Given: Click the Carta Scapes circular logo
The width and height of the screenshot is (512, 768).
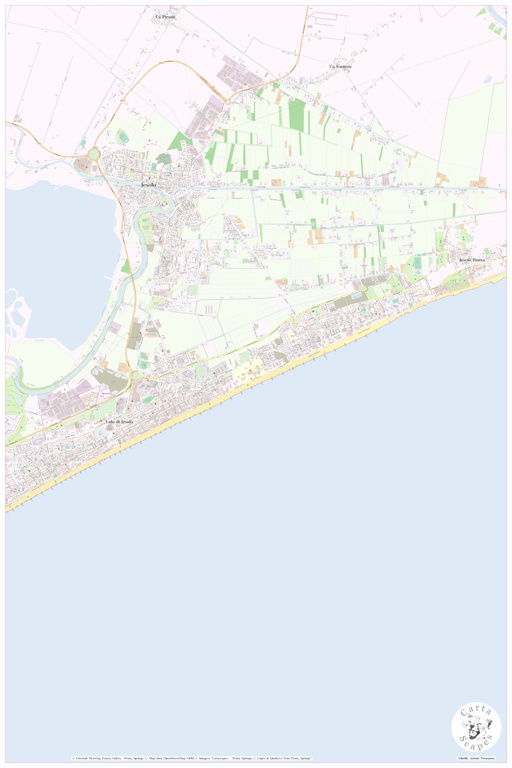Looking at the screenshot, I should point(476,727).
